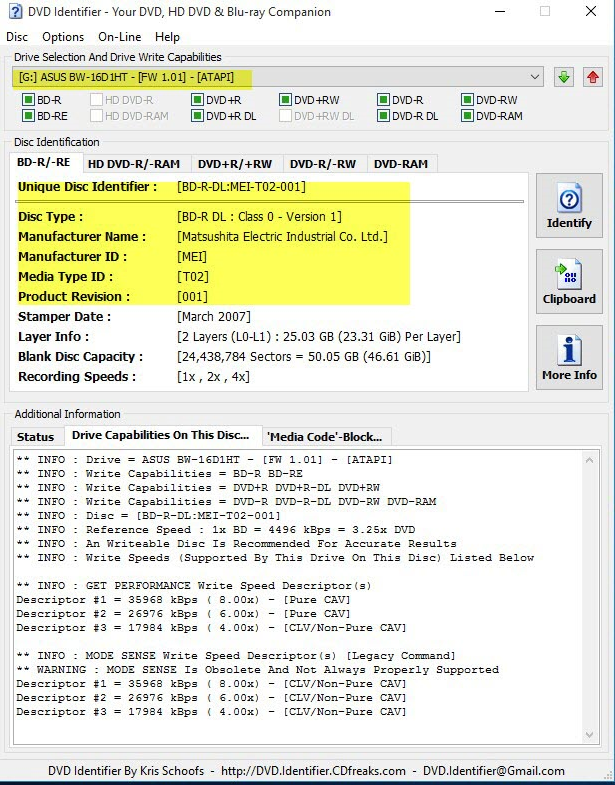This screenshot has width=615, height=785.
Task: Switch to the BD-R/-RE tab
Action: pyautogui.click(x=44, y=162)
